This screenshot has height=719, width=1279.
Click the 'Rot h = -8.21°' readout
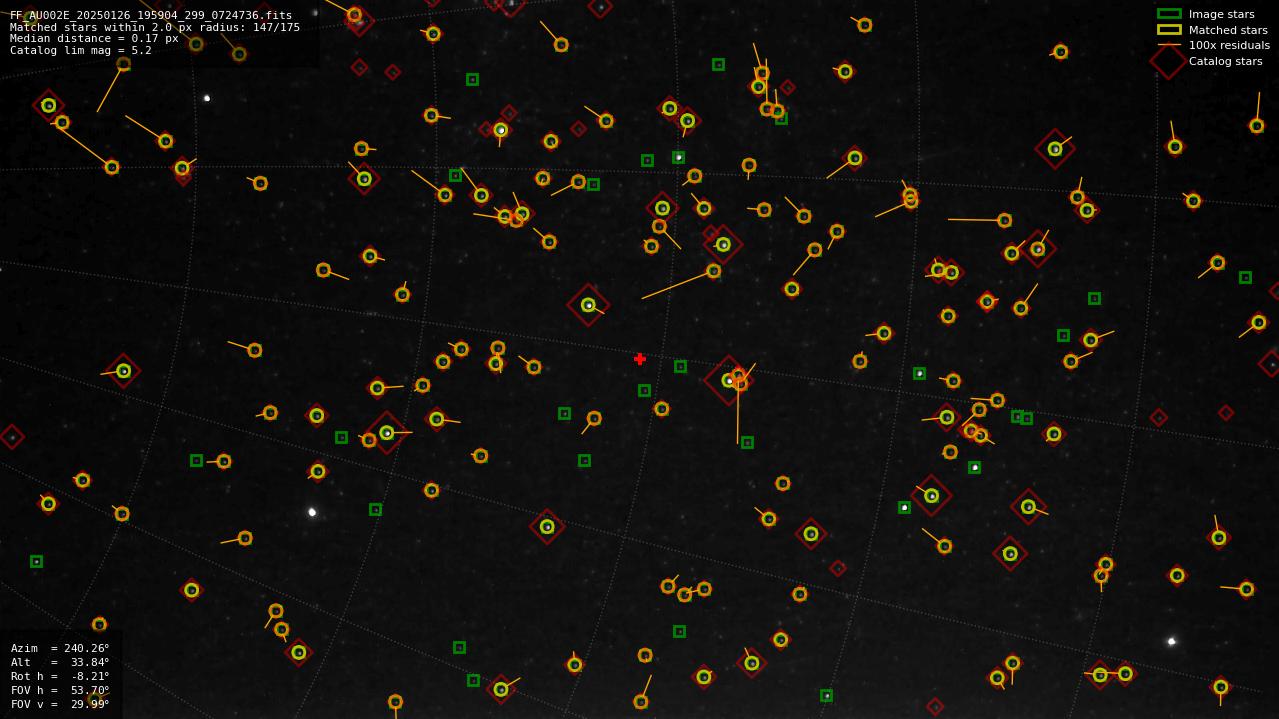click(60, 676)
